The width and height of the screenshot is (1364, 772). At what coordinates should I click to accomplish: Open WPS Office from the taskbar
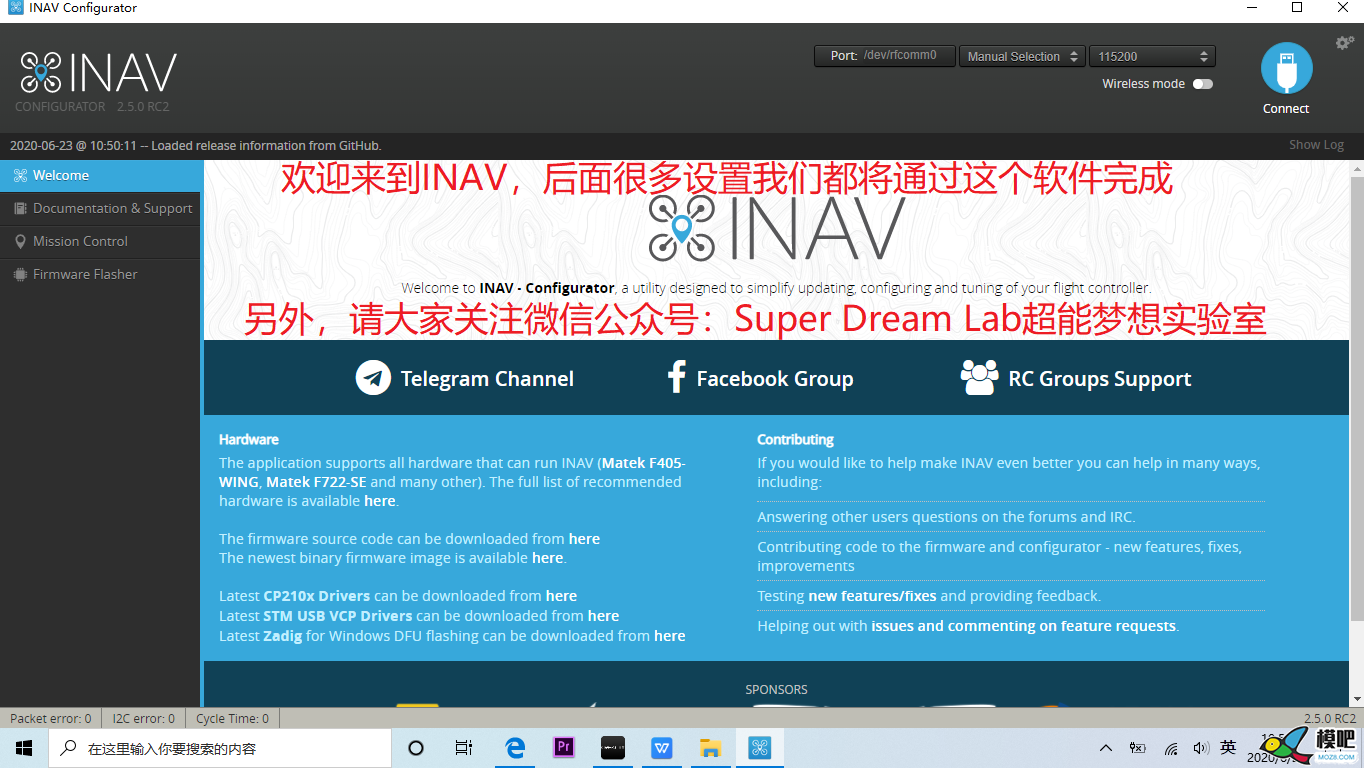coord(662,748)
